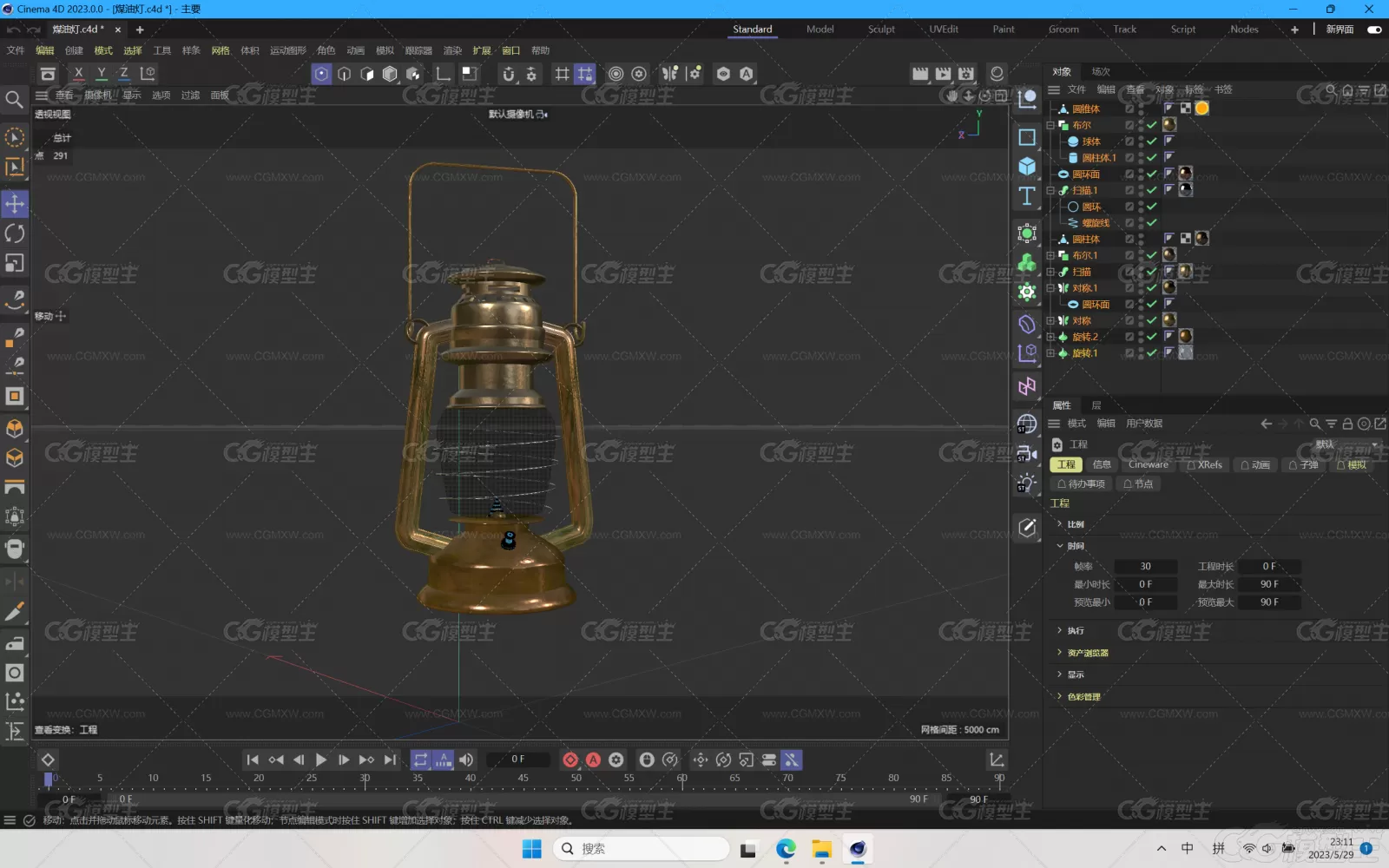Expand the 扫描 tree node
The width and height of the screenshot is (1389, 868).
coord(1050,272)
